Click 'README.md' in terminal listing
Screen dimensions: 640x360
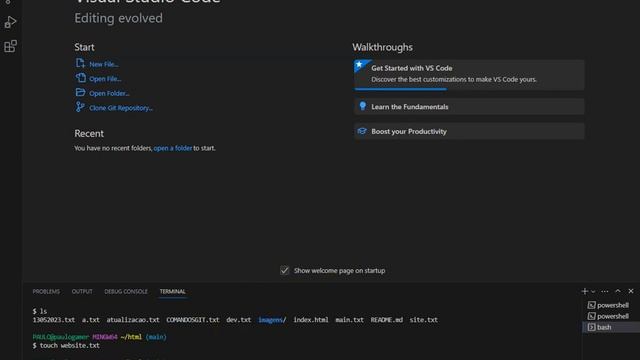pos(387,320)
